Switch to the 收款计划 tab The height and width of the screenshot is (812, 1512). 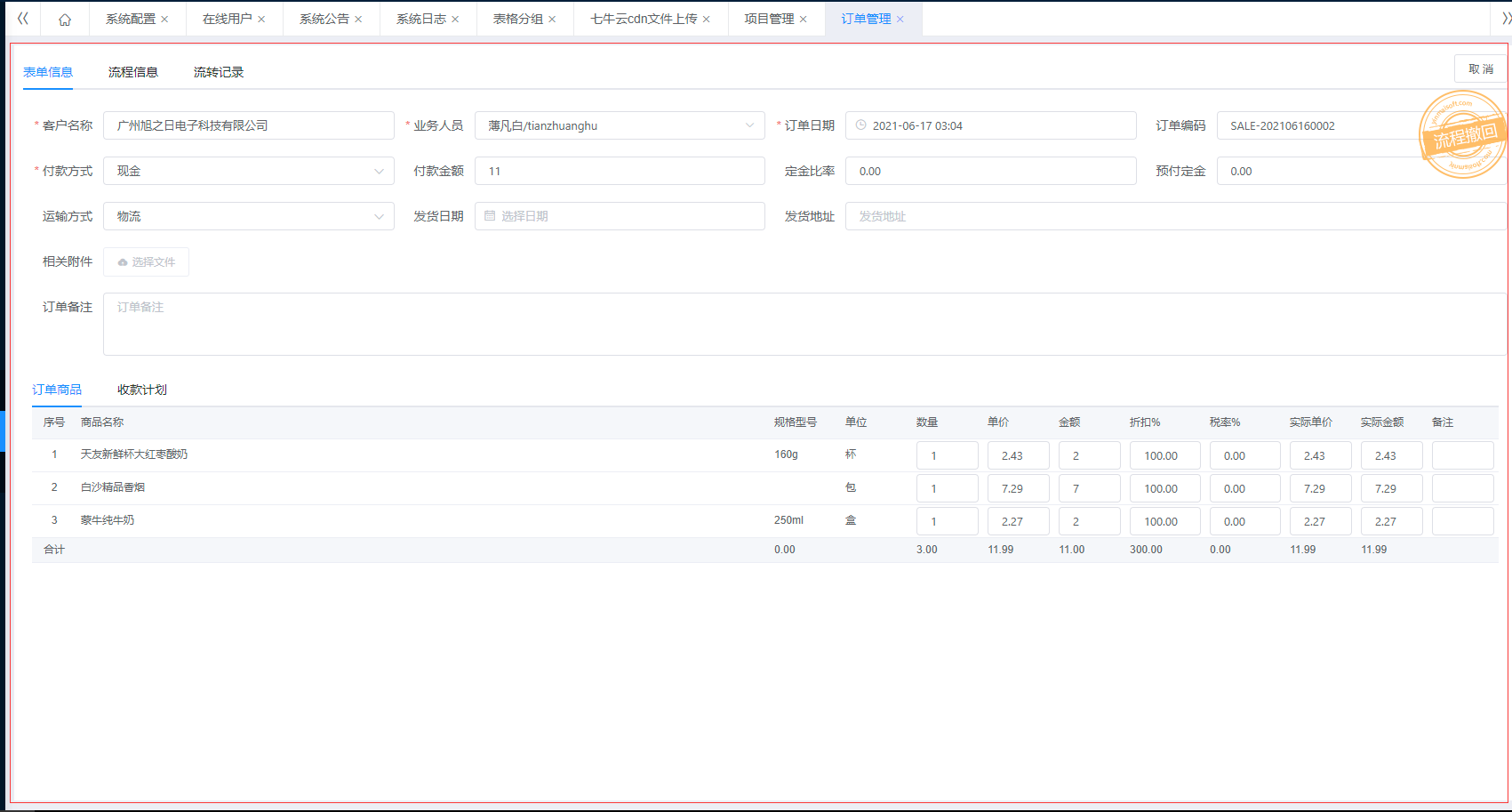[142, 390]
